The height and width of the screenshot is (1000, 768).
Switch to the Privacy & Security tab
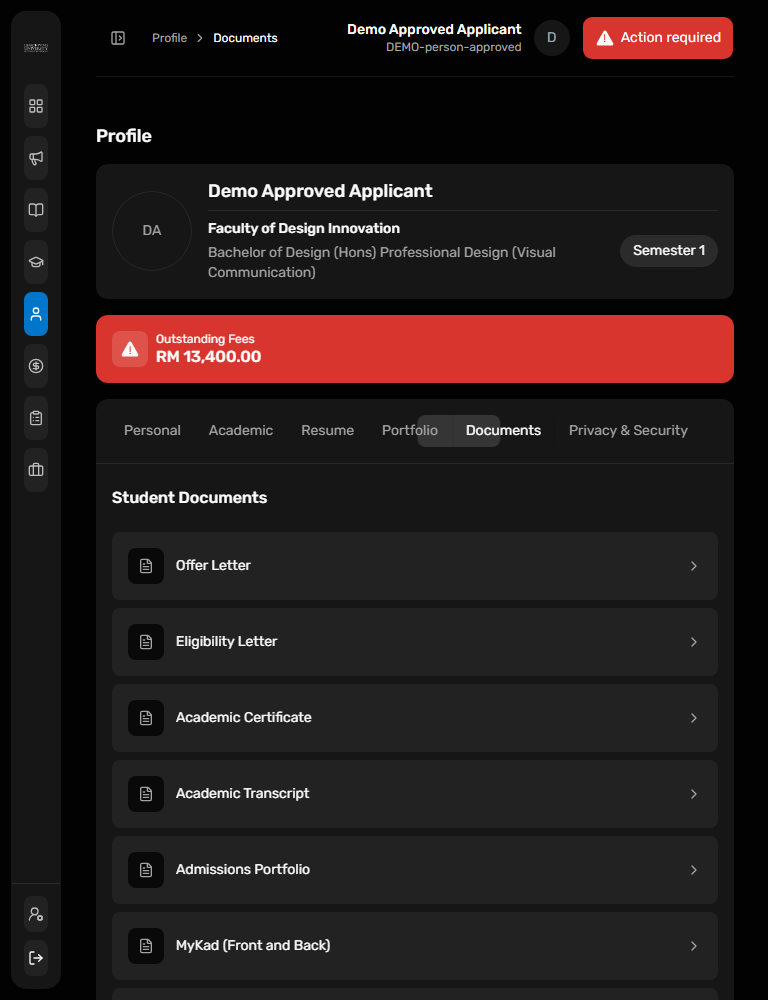[628, 430]
